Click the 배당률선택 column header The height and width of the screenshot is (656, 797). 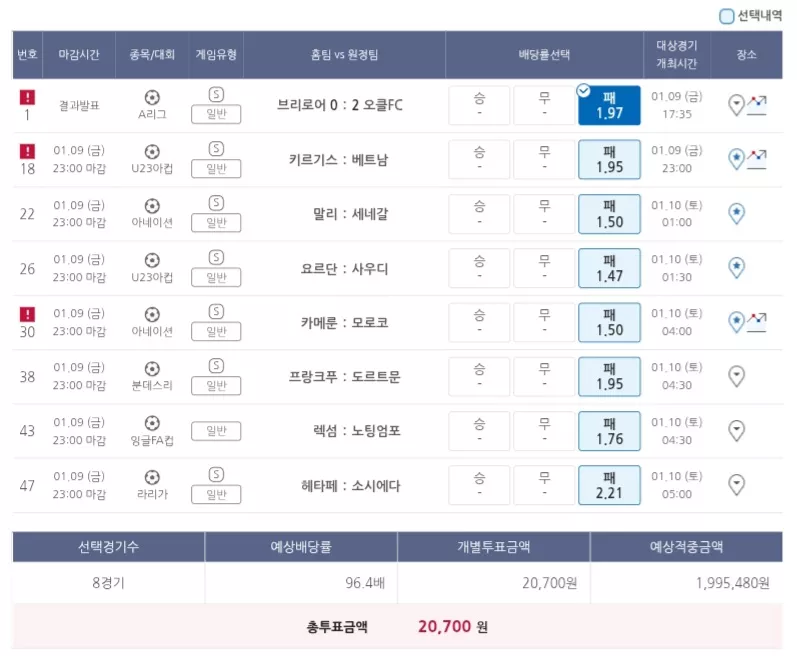click(544, 54)
